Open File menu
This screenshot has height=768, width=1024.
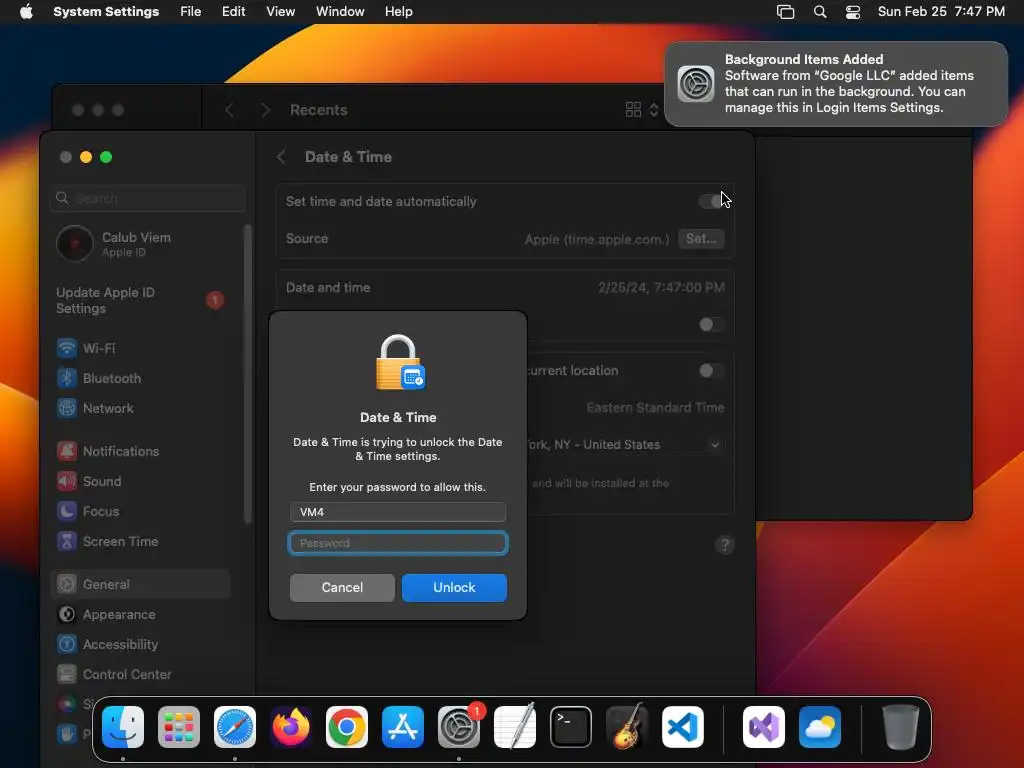coord(190,12)
